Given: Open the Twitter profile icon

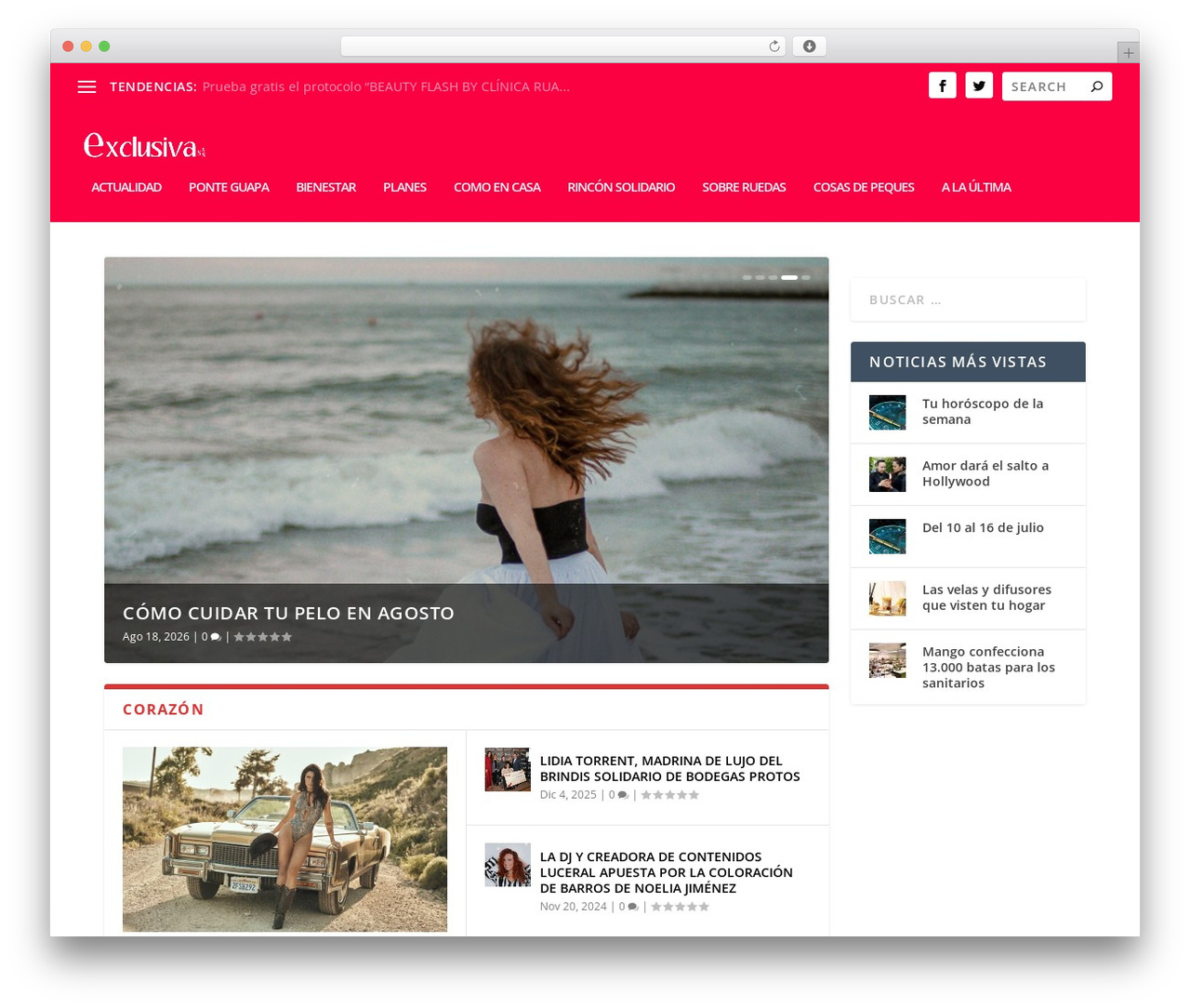Looking at the screenshot, I should click(979, 86).
